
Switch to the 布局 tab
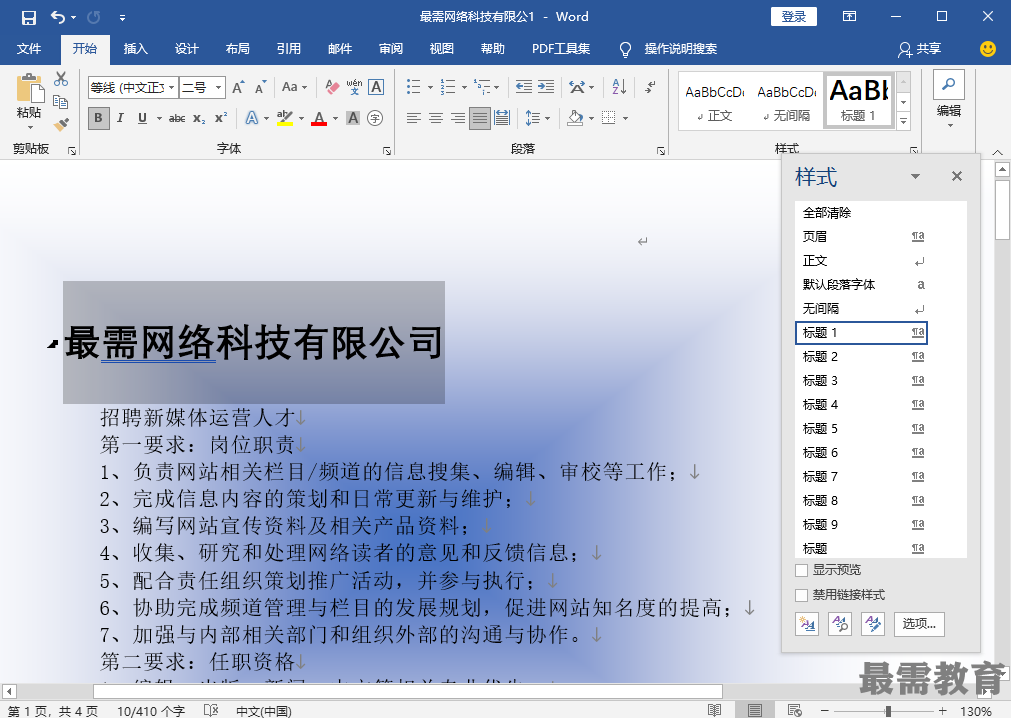click(237, 49)
